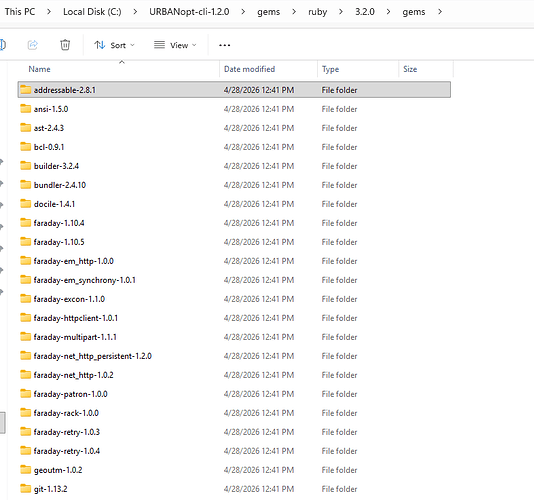The width and height of the screenshot is (534, 500).
Task: Open the View dropdown
Action: coord(175,45)
